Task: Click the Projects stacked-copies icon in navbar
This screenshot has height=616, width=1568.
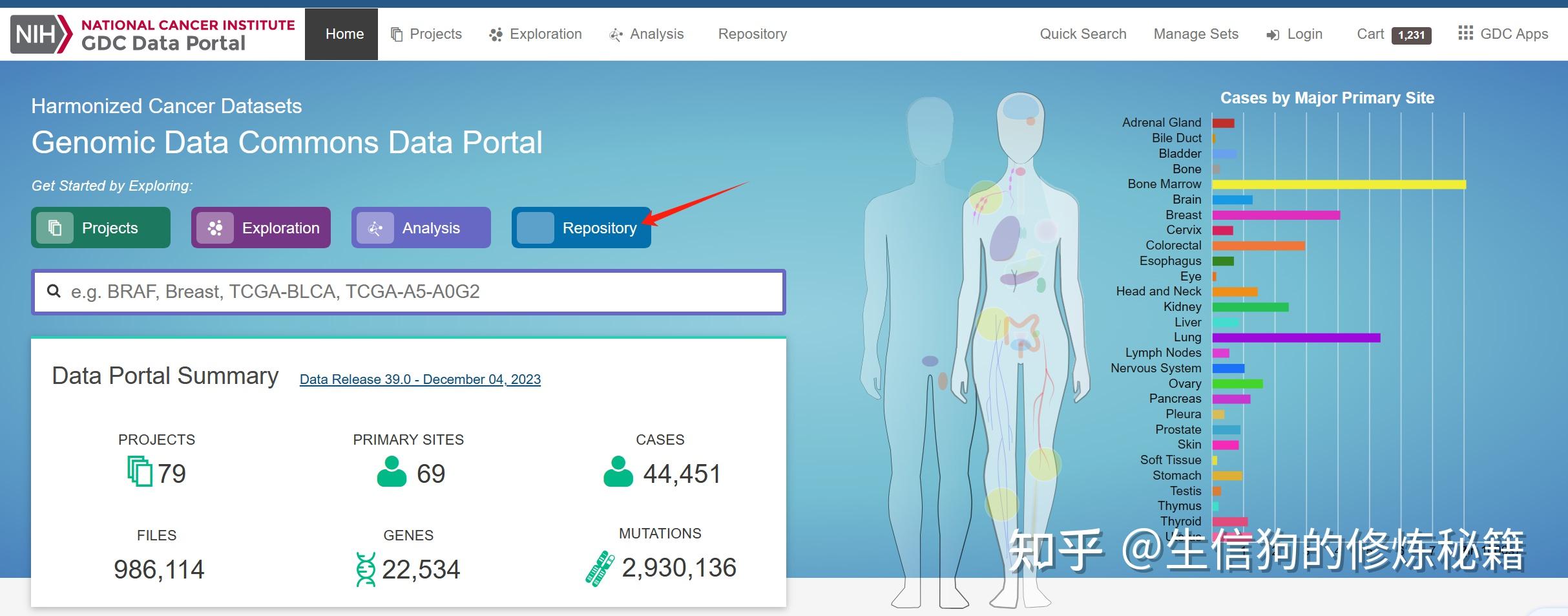Action: coord(396,34)
